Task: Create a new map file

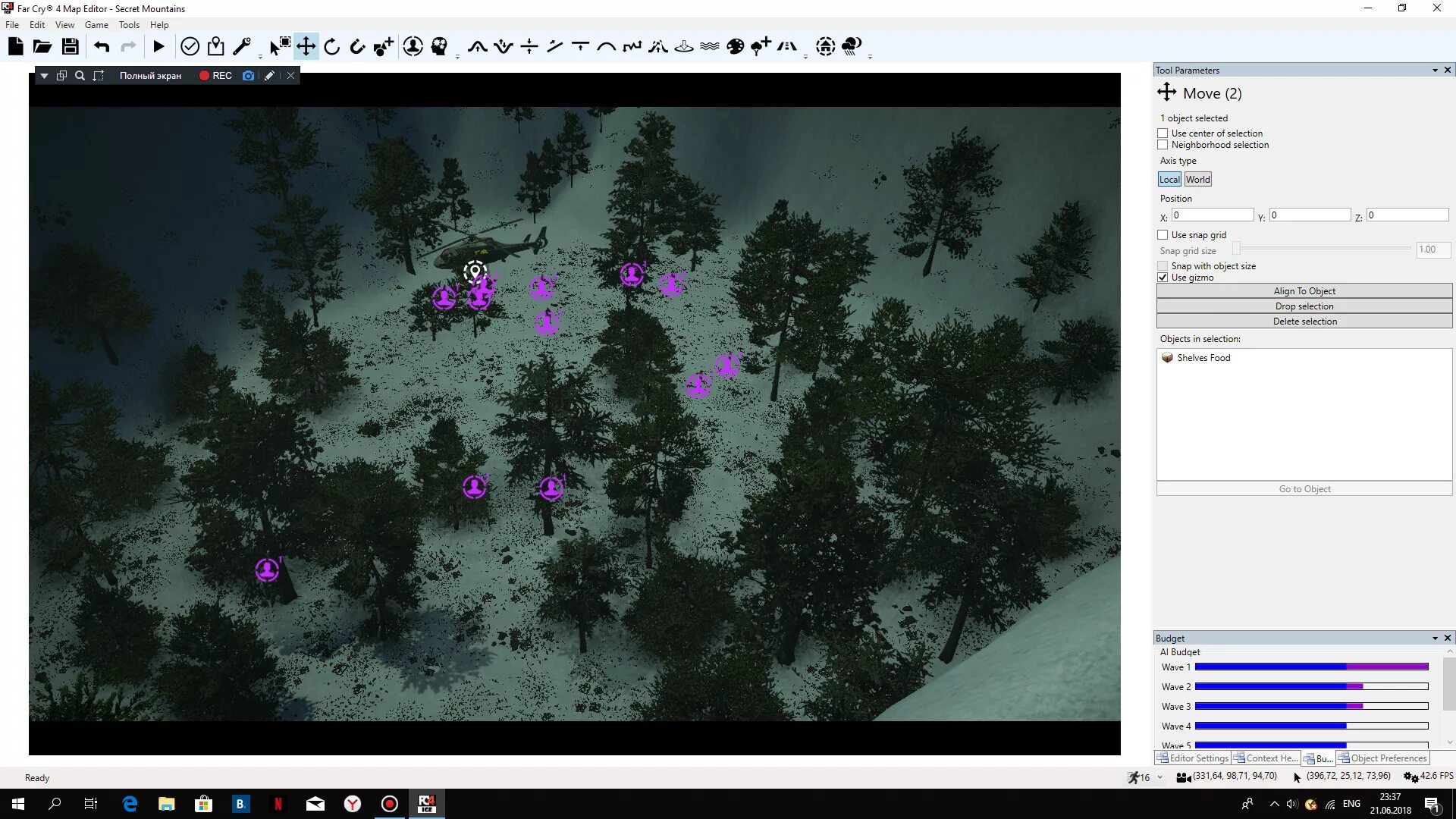Action: [x=16, y=47]
